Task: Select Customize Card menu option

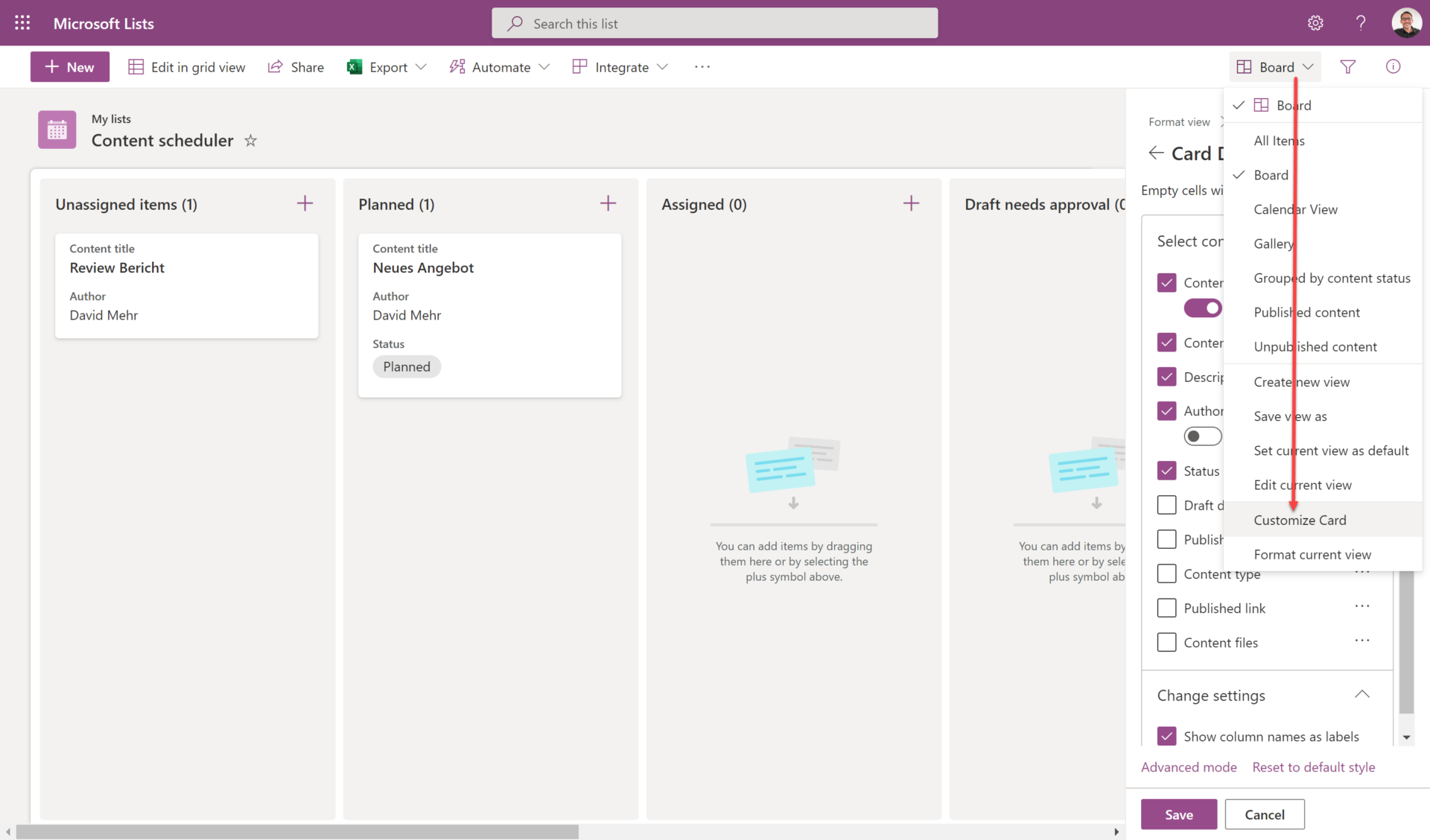Action: click(1300, 520)
